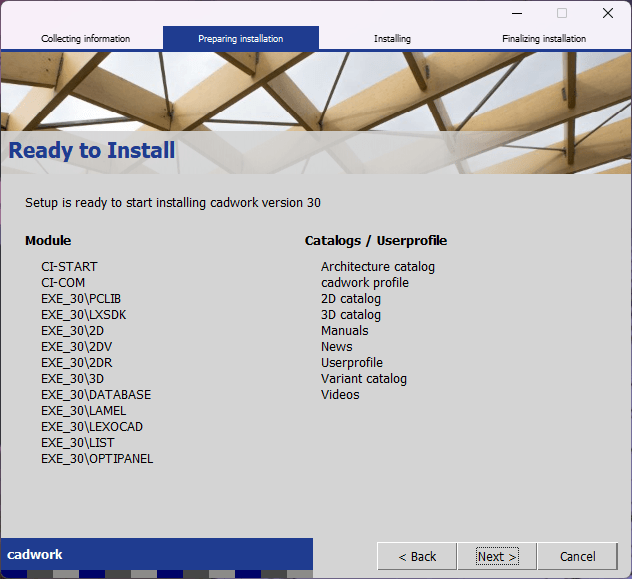Click the EXE_30\LEXOCAD module line
This screenshot has width=632, height=579.
pyautogui.click(x=92, y=427)
